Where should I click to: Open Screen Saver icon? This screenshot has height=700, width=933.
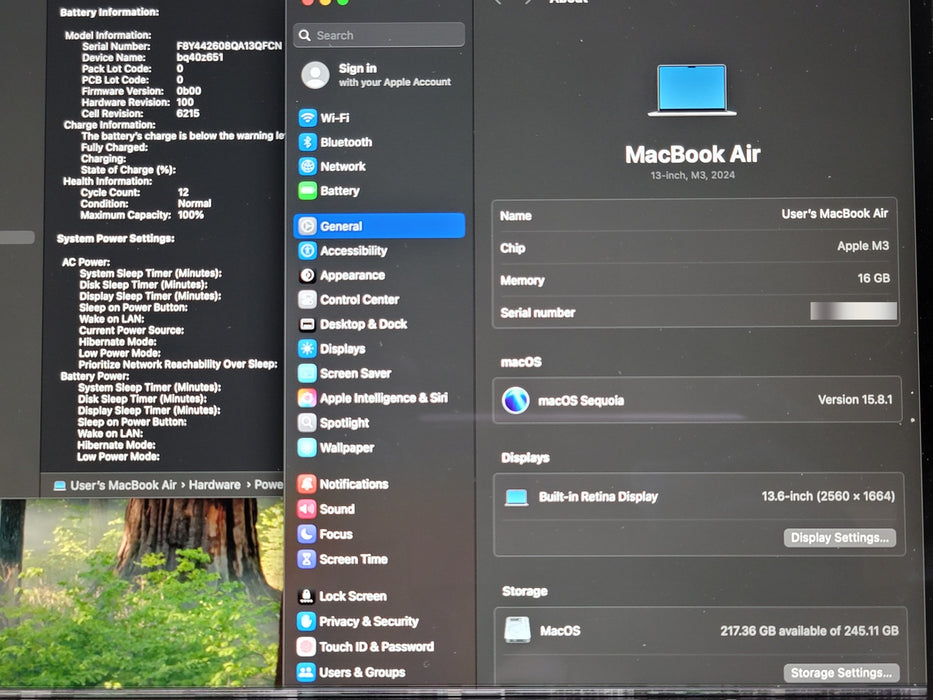tap(307, 373)
